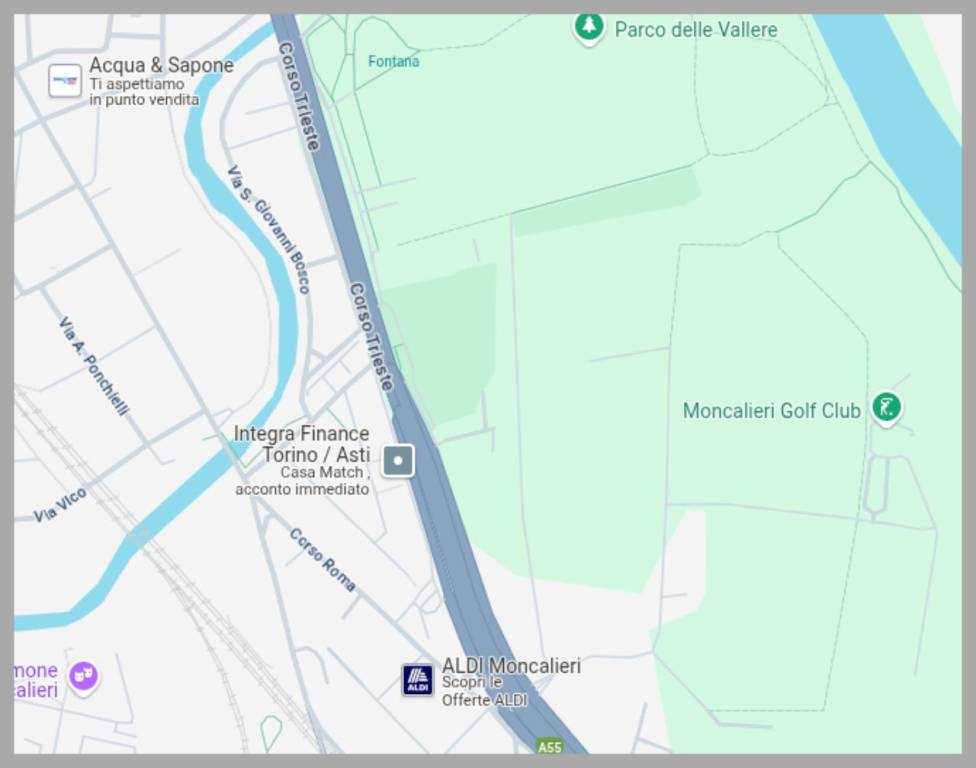Click the ALDI Moncalieri place name
The height and width of the screenshot is (768, 976).
511,665
